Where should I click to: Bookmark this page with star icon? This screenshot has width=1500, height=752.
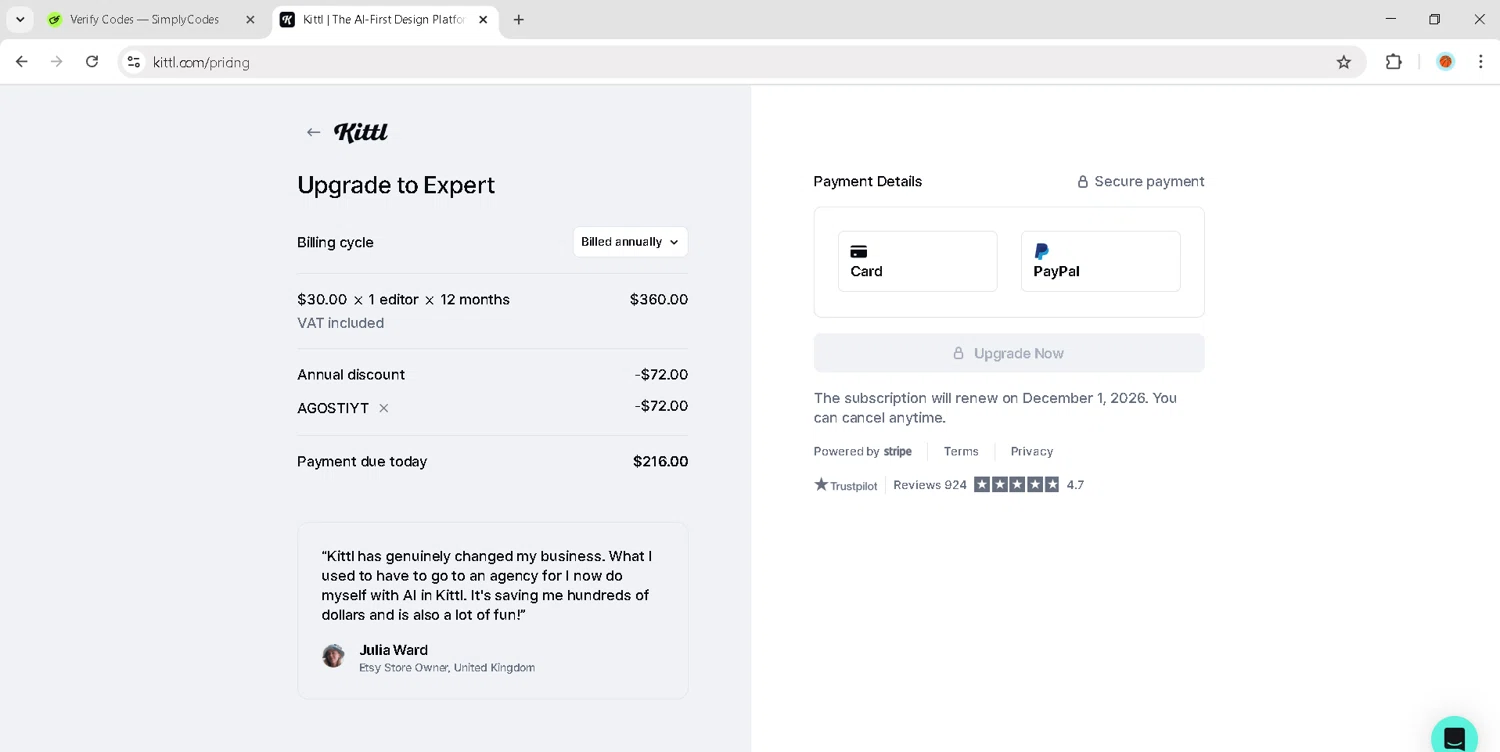1344,62
